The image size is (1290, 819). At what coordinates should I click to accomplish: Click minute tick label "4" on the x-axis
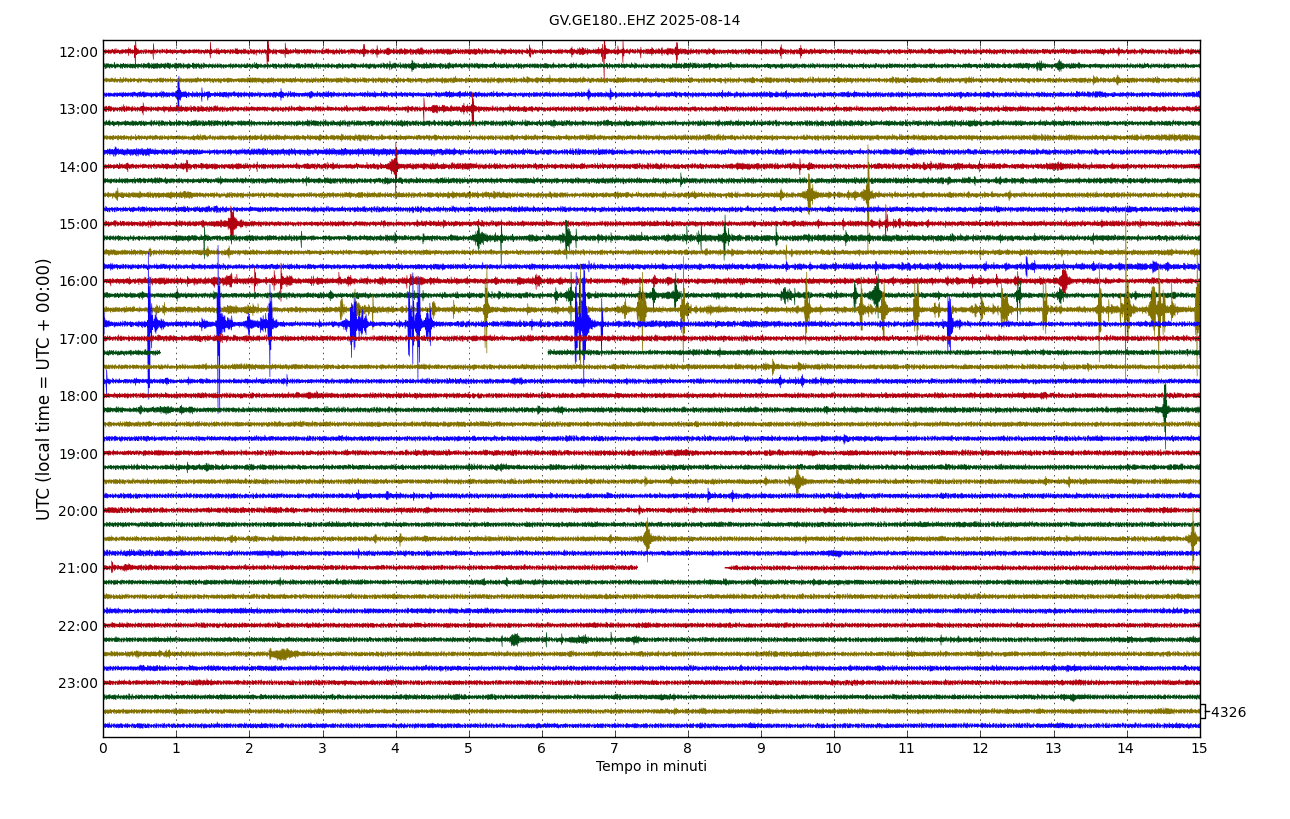point(395,748)
